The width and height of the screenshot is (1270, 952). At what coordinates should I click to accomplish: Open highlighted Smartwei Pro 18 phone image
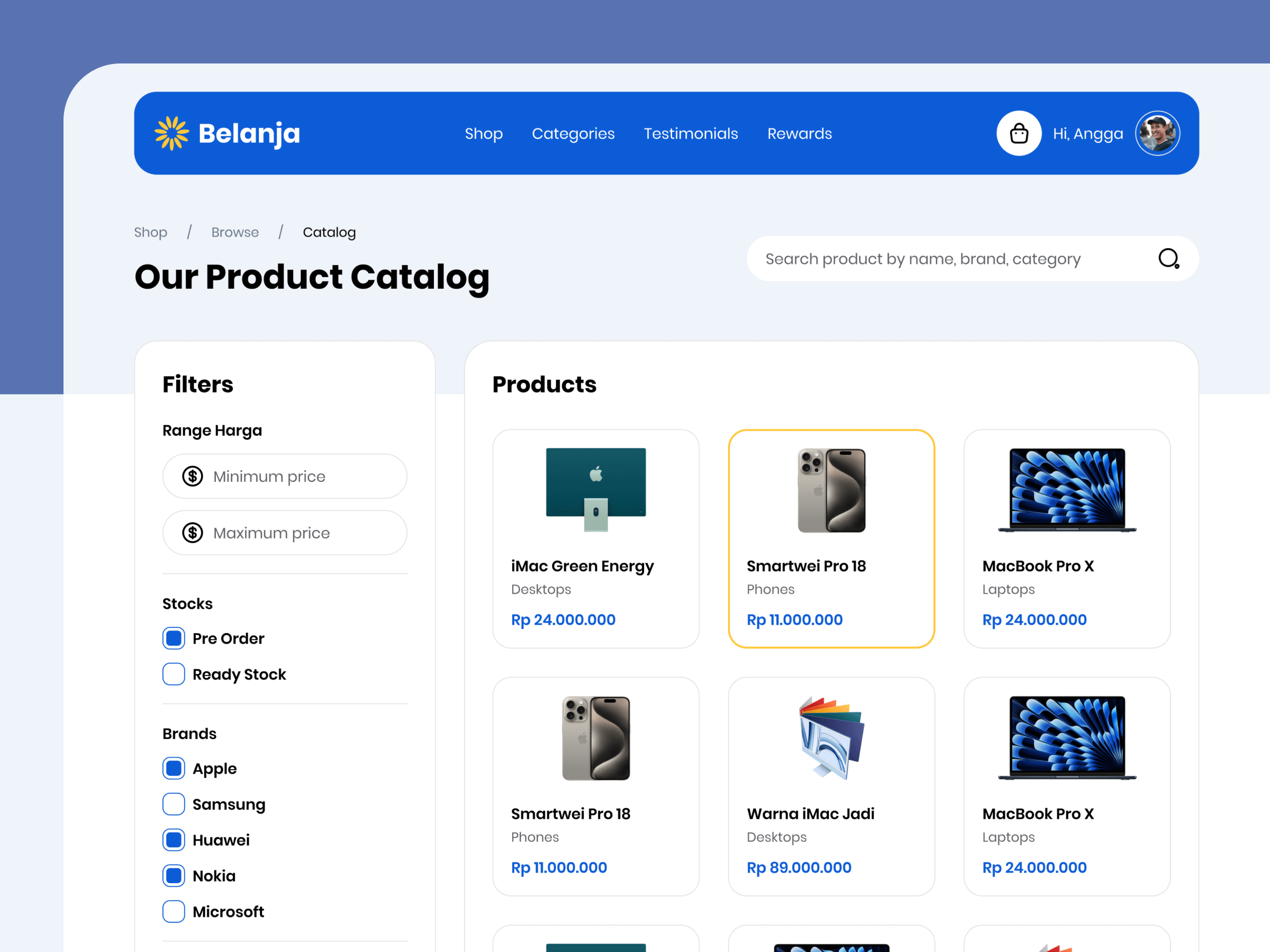pos(831,490)
